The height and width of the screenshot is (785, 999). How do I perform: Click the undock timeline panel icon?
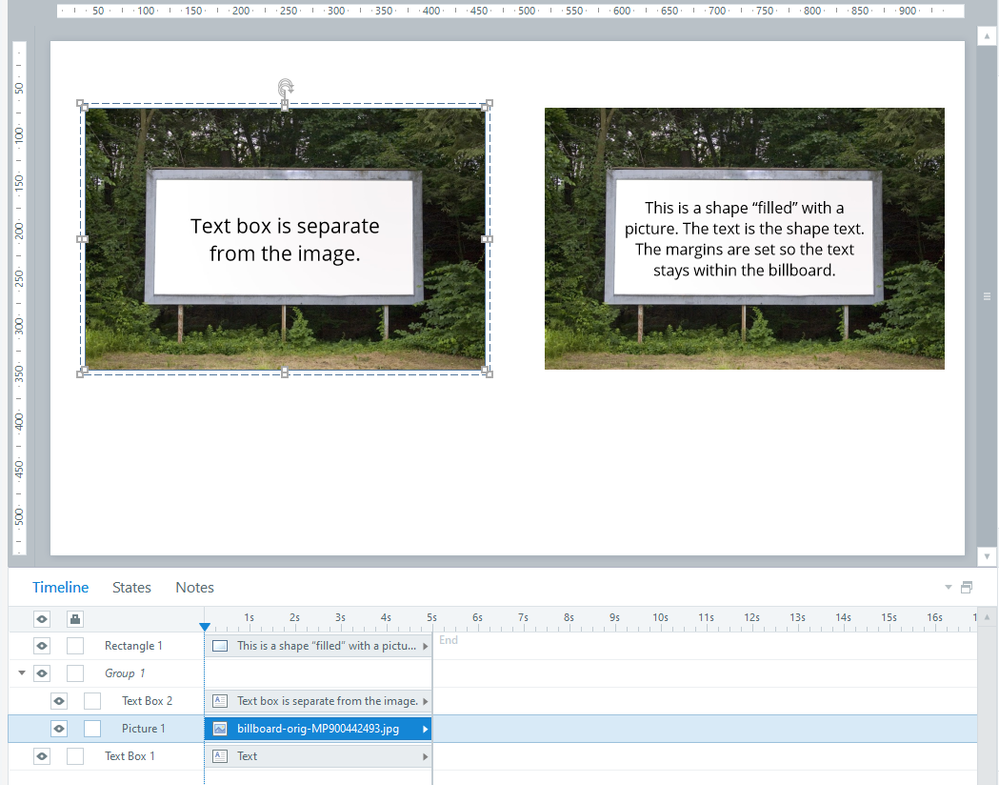(966, 587)
